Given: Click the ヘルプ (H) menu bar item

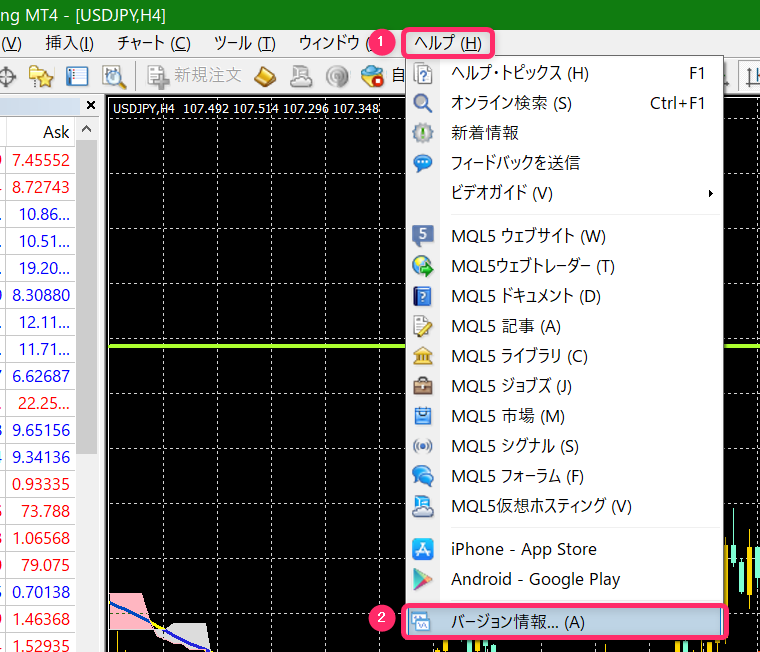Looking at the screenshot, I should 448,44.
